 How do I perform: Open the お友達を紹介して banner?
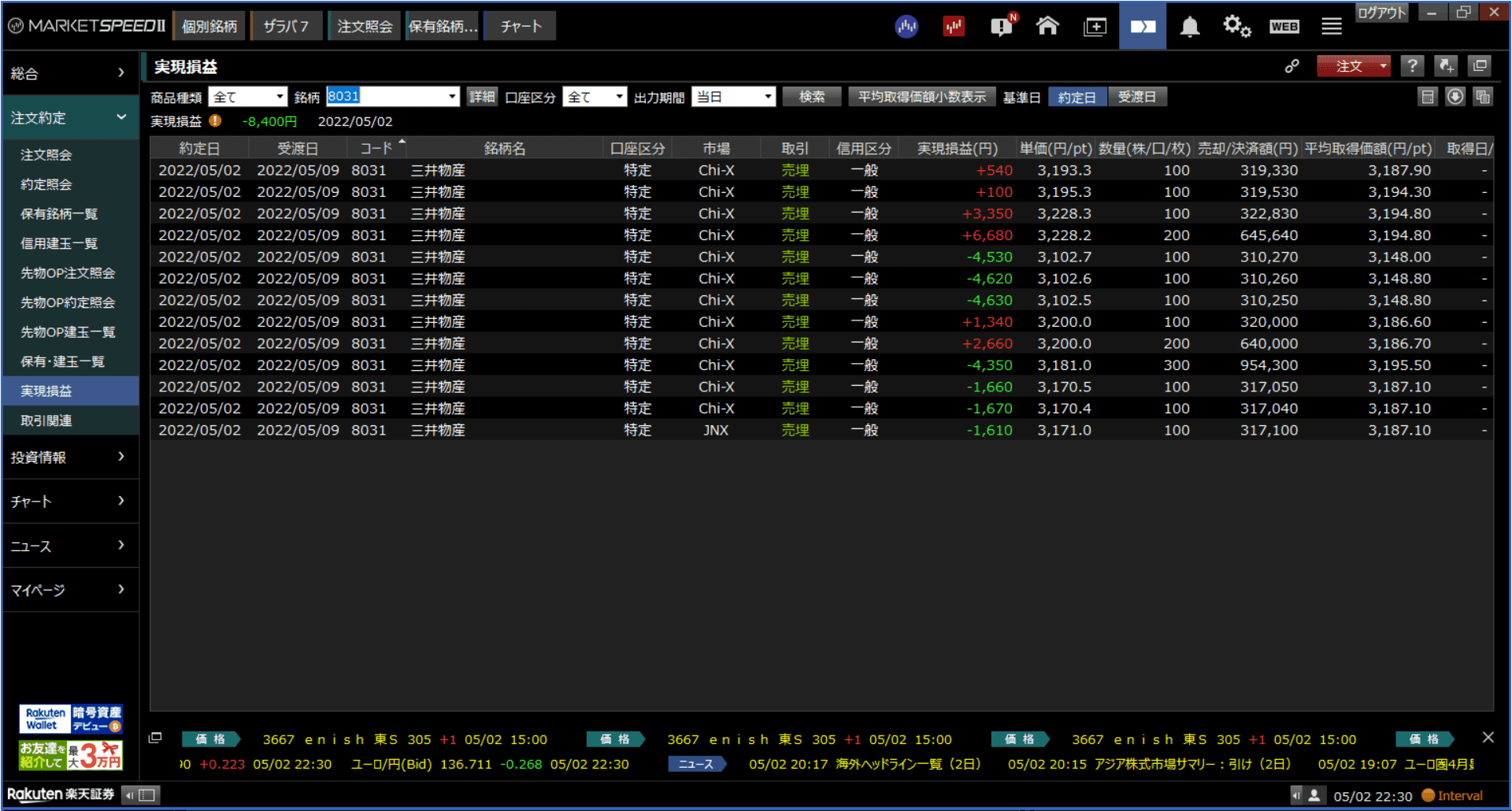pos(70,756)
